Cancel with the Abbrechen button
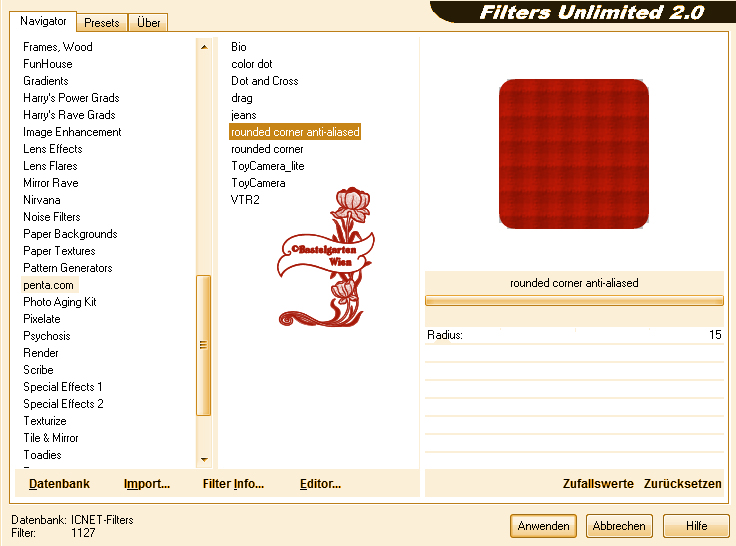Image resolution: width=736 pixels, height=546 pixels. coord(619,526)
